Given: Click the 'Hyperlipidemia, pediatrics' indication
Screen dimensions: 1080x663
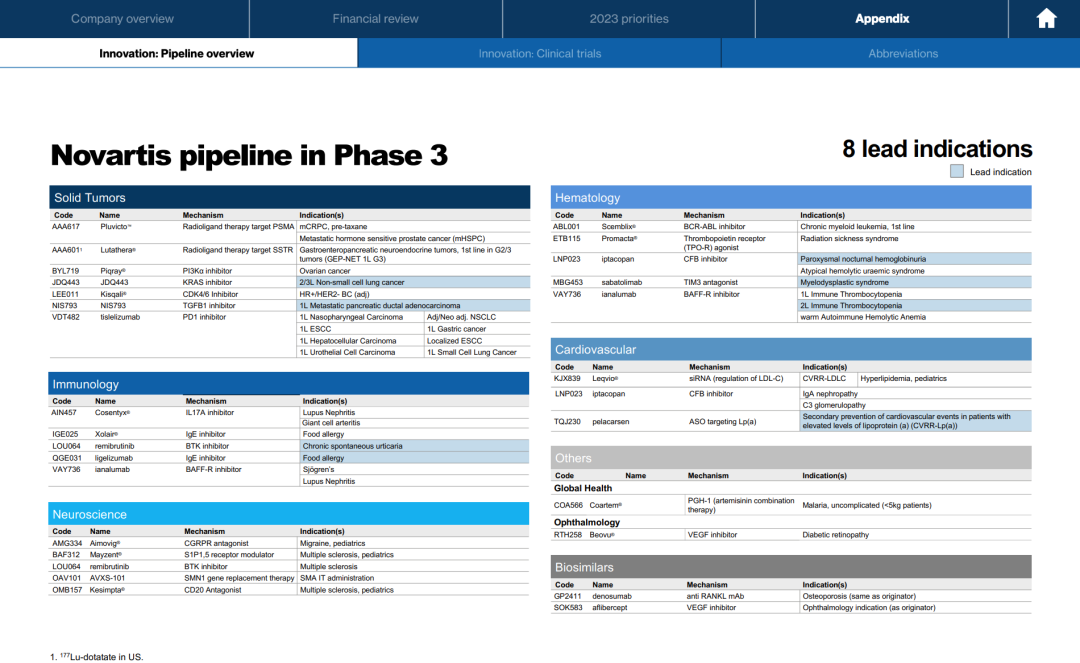Looking at the screenshot, I should pyautogui.click(x=903, y=379).
